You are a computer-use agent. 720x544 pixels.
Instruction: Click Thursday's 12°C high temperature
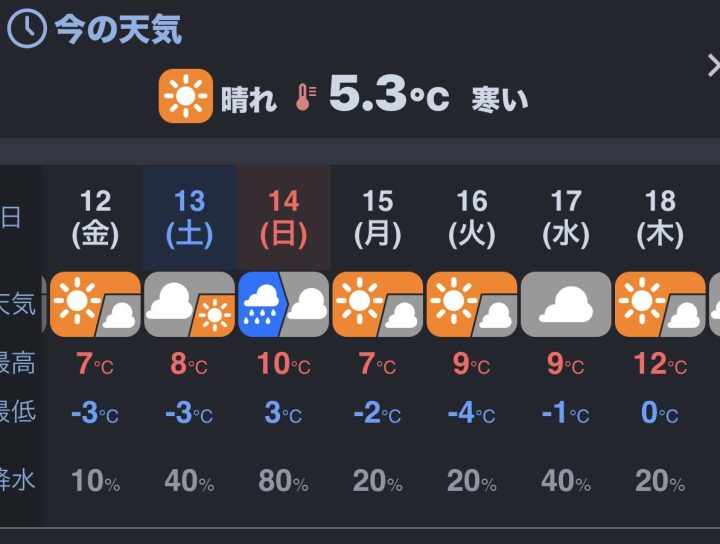click(x=659, y=363)
